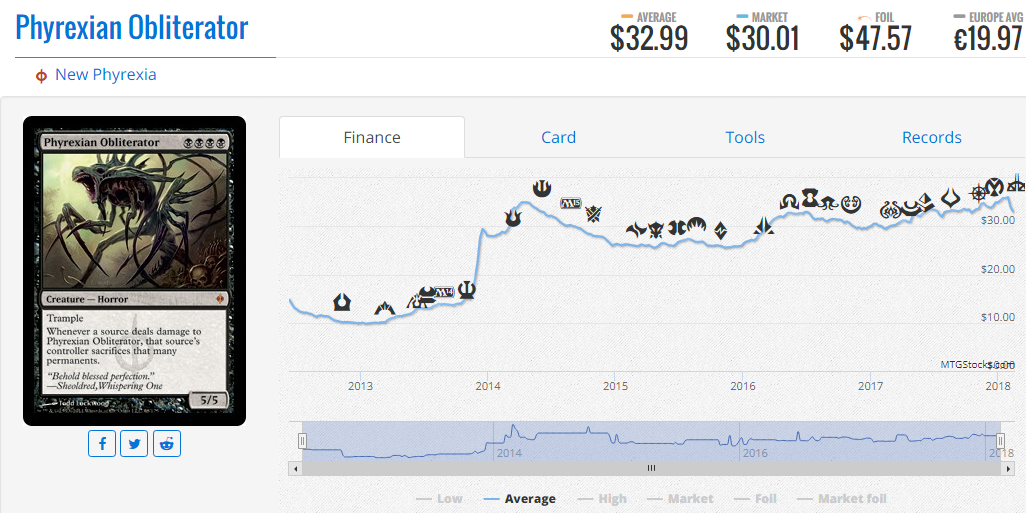Screen dimensions: 1026x513
Task: Click the Phyrexian Obliterator card image
Action: 135,271
